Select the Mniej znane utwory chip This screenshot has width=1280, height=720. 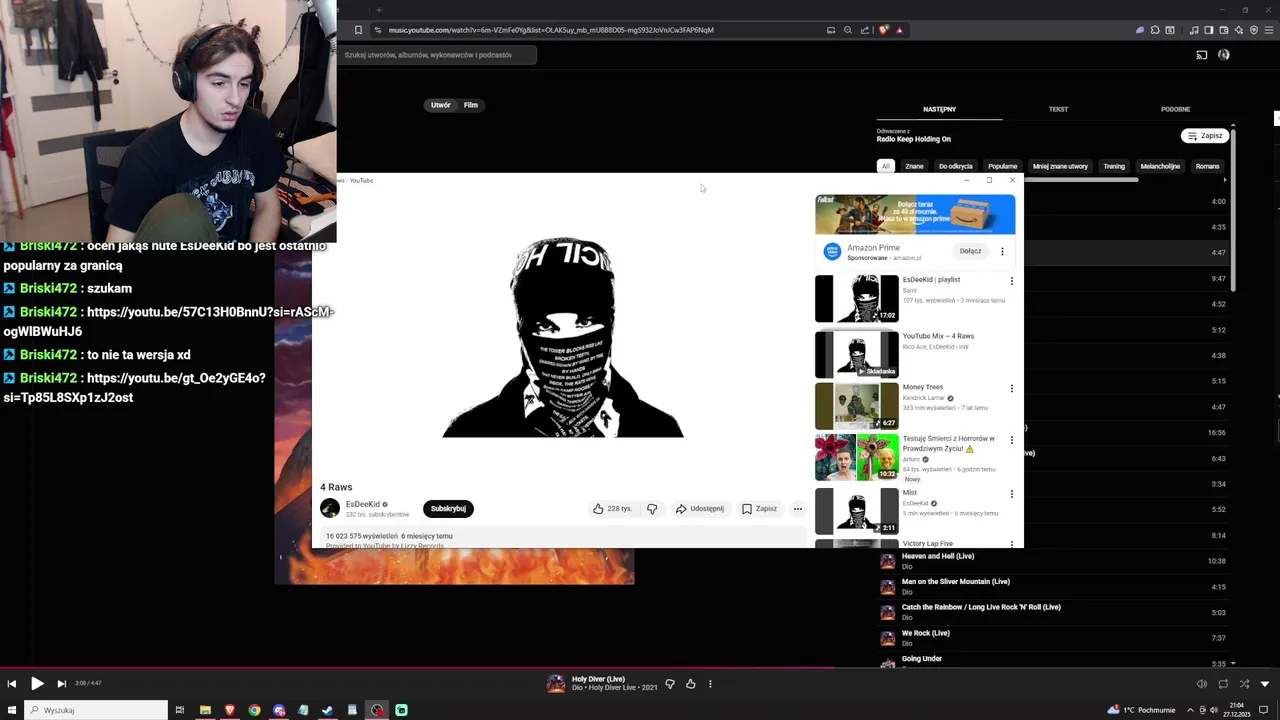point(1060,166)
